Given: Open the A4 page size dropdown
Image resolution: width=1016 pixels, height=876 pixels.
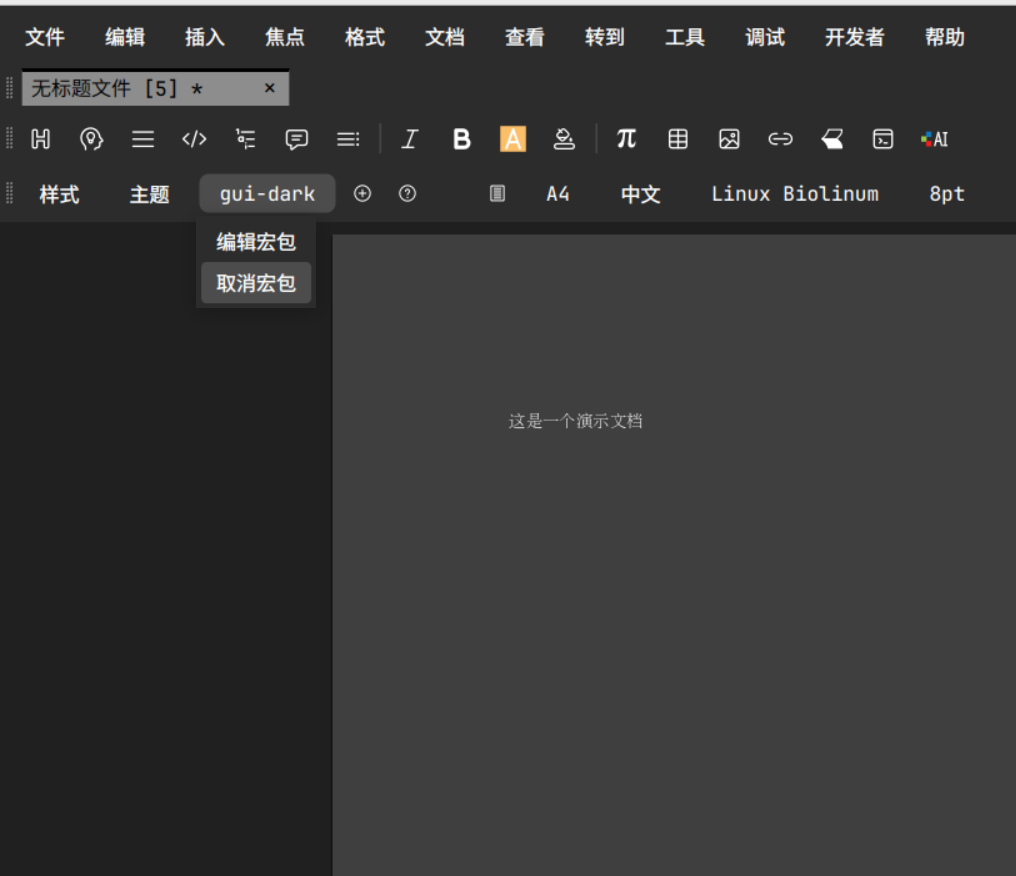Looking at the screenshot, I should click(557, 194).
